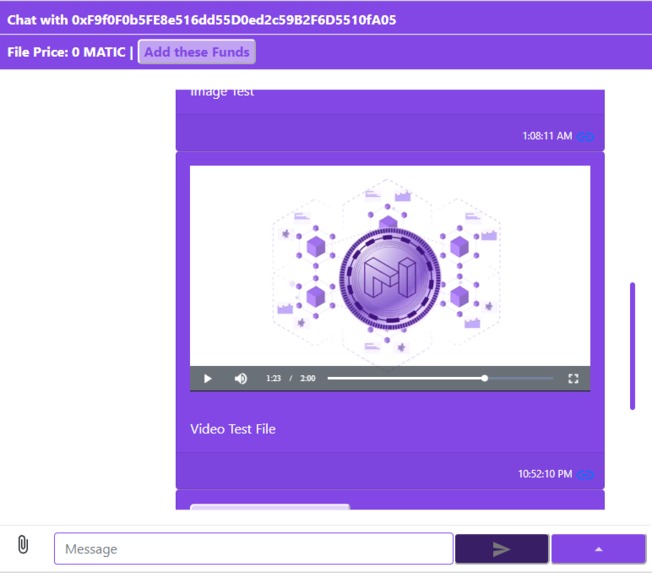Click the 1:08:11 AM timestamp
Viewport: 652px width, 573px height.
pyautogui.click(x=547, y=136)
